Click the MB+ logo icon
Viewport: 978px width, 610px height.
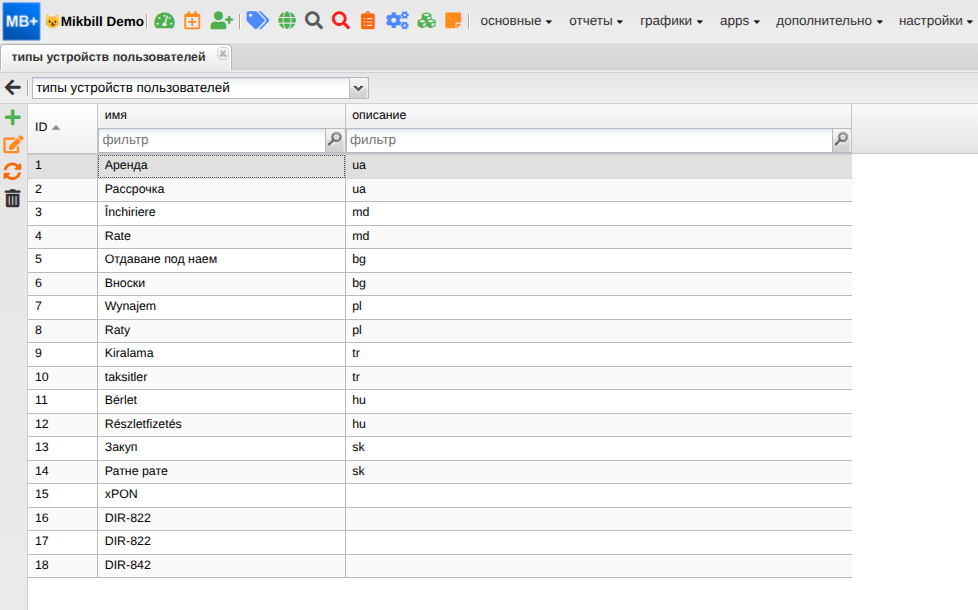coord(21,21)
